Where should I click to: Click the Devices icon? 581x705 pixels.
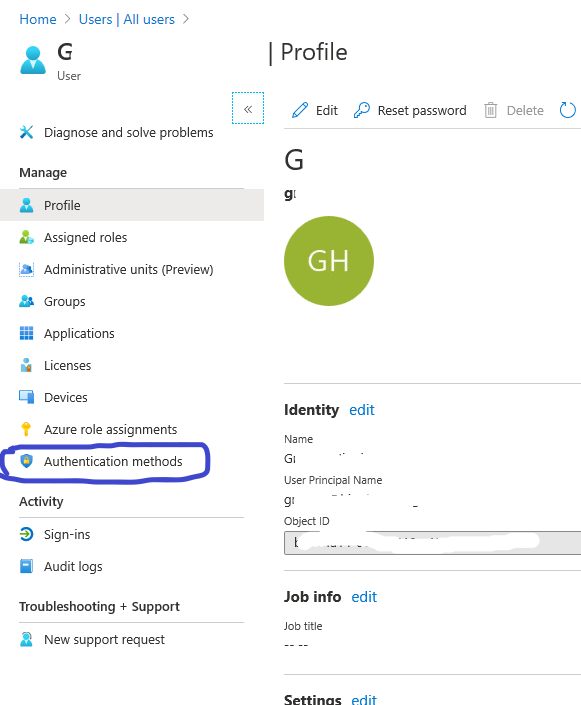pos(27,397)
